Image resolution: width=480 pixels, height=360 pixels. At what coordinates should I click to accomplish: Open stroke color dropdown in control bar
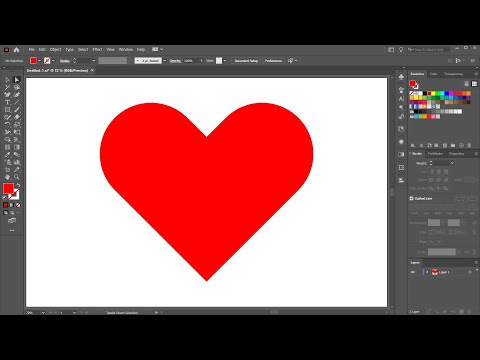coord(53,61)
